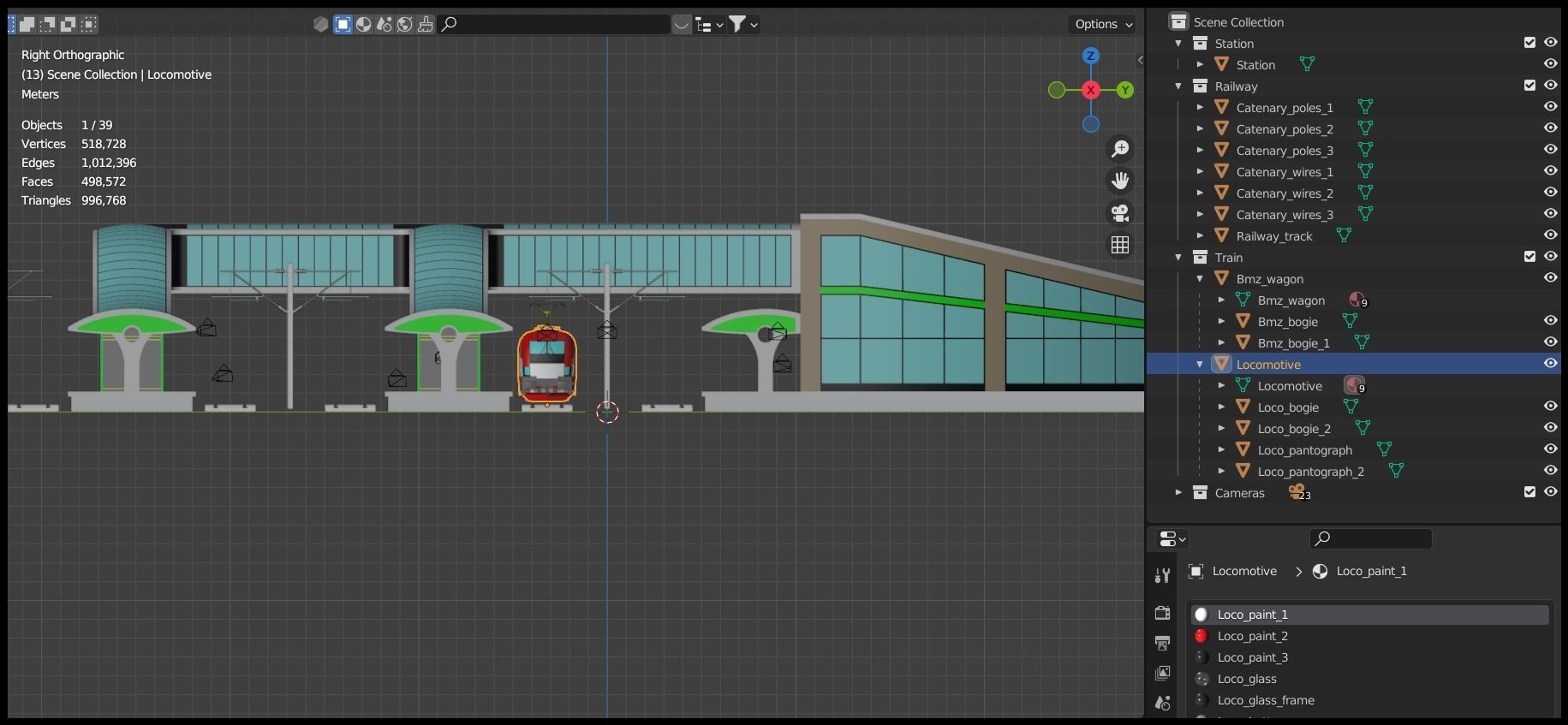Click the droplets particle icon in header
Image resolution: width=1568 pixels, height=725 pixels.
(x=384, y=24)
